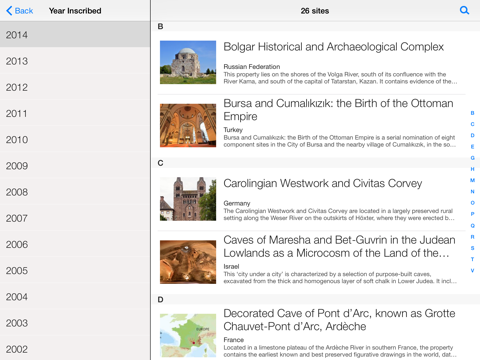Jump to letter B in the index
The height and width of the screenshot is (360, 480).
[472, 113]
